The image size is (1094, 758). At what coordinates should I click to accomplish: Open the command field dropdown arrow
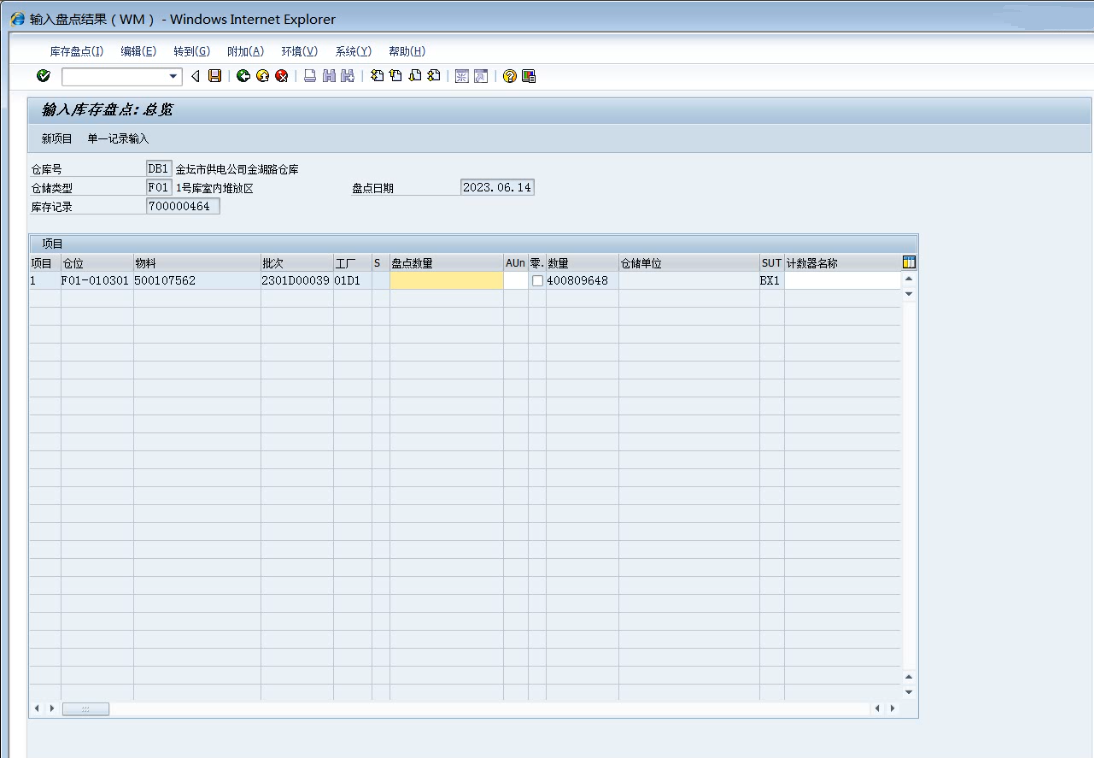pyautogui.click(x=173, y=77)
